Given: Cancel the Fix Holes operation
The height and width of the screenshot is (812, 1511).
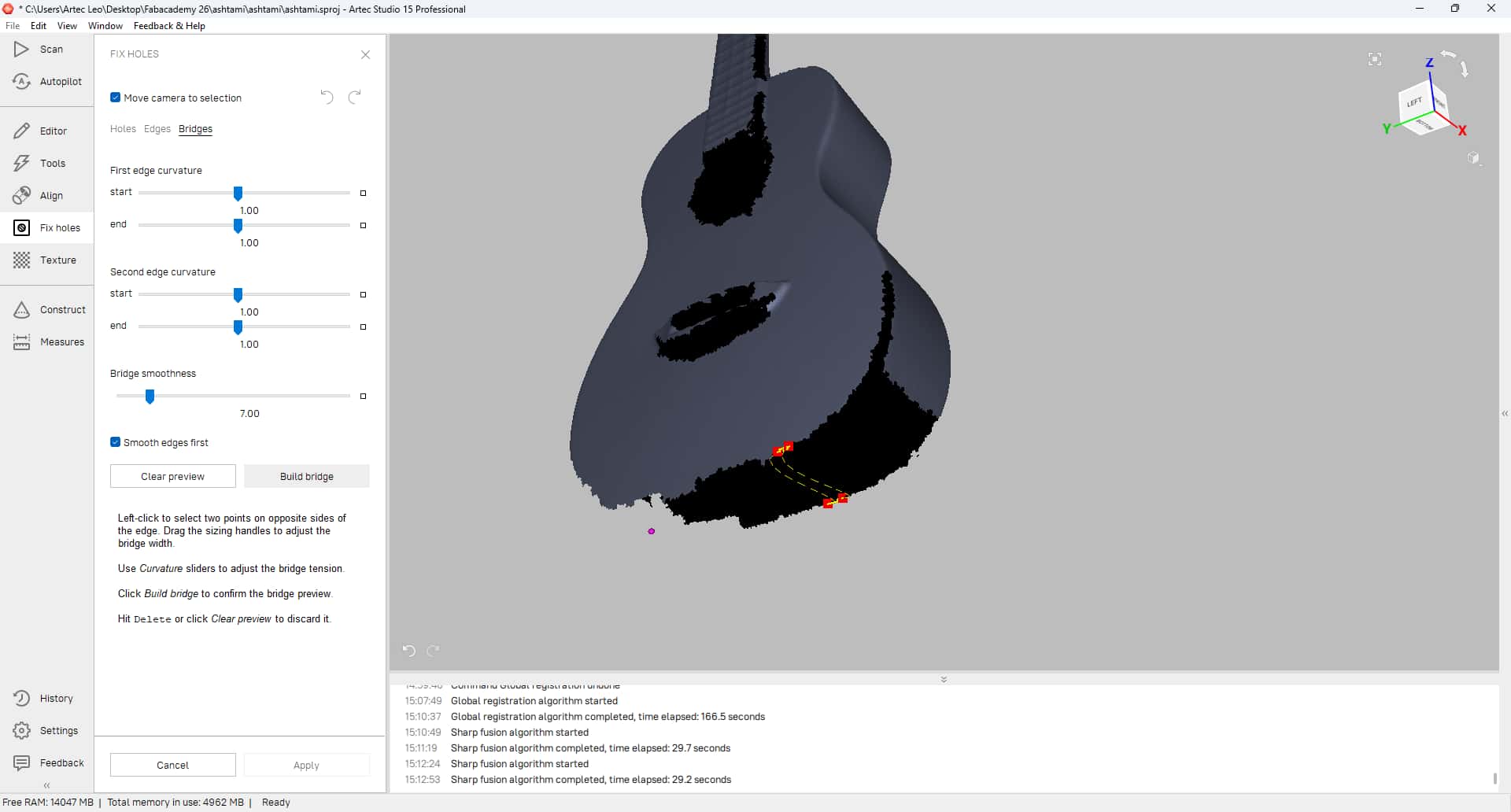Looking at the screenshot, I should (173, 765).
